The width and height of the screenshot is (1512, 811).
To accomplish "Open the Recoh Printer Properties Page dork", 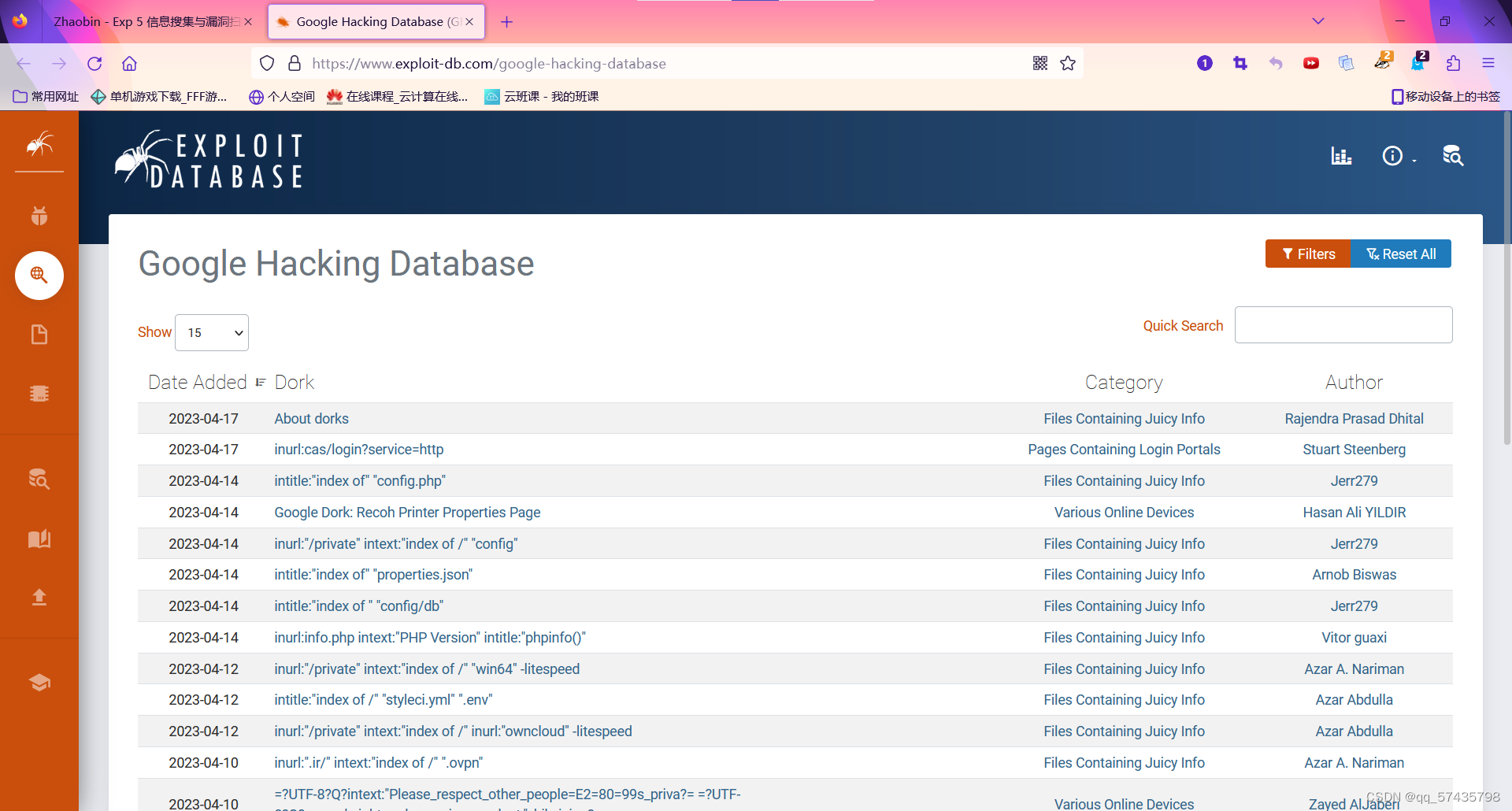I will (407, 513).
